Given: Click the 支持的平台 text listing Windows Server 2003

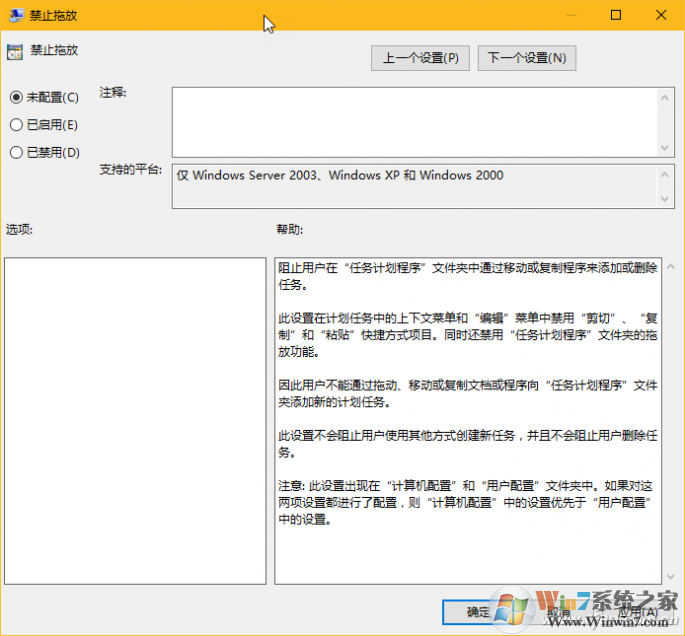Looking at the screenshot, I should click(x=340, y=176).
